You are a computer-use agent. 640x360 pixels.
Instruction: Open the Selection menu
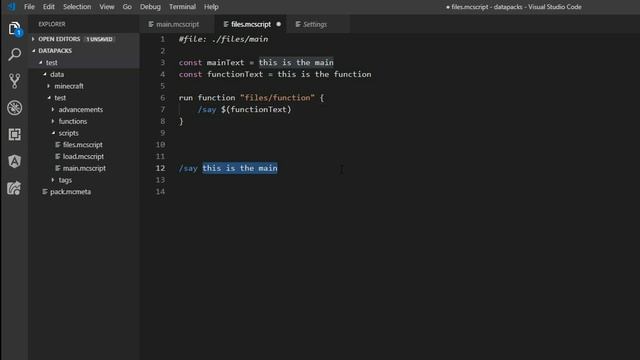[77, 7]
